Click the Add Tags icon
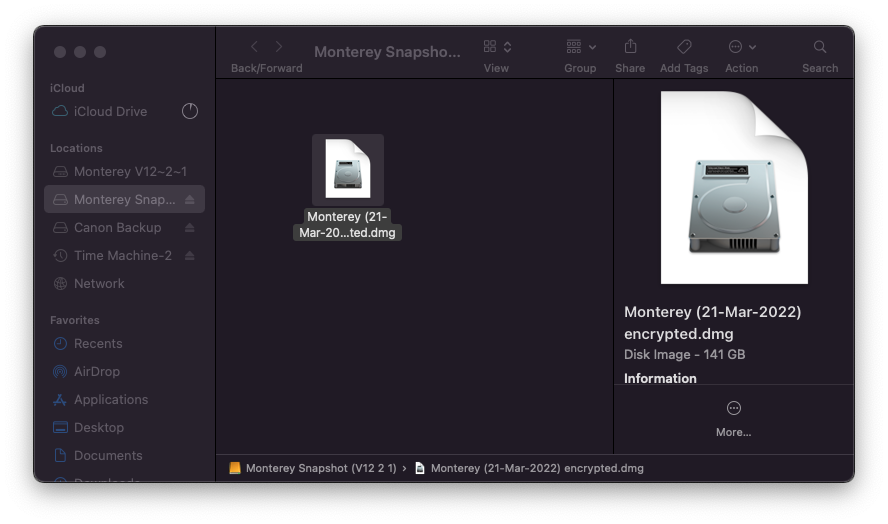888x524 pixels. tap(684, 46)
